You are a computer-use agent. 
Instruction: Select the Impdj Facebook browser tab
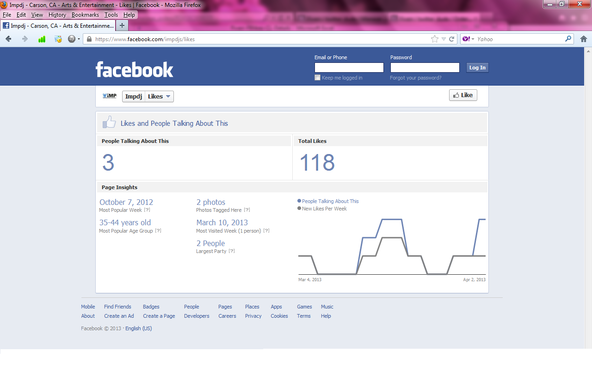pyautogui.click(x=58, y=26)
